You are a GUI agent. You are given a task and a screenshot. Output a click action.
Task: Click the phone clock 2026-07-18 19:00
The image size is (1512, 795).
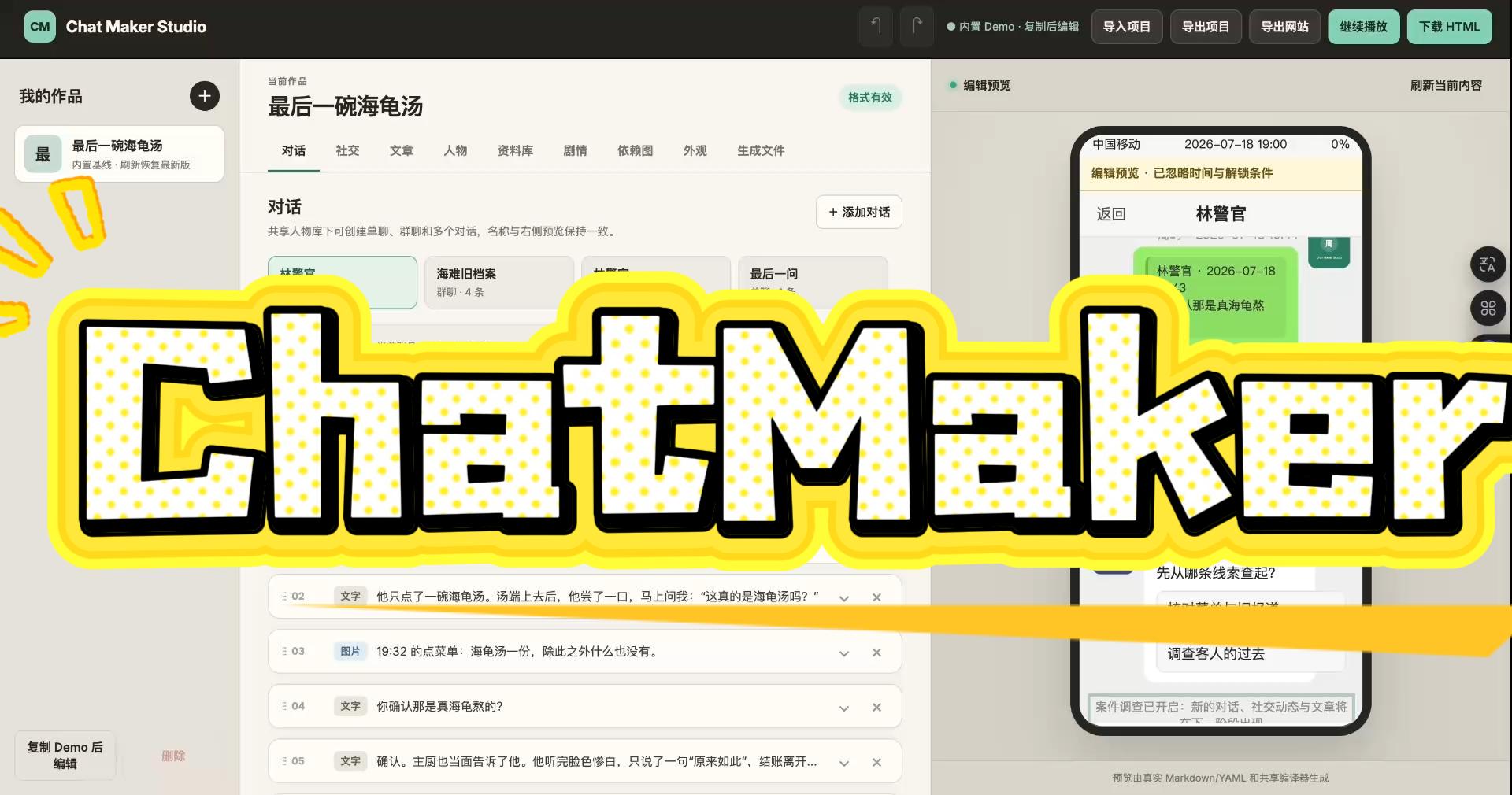[x=1236, y=144]
